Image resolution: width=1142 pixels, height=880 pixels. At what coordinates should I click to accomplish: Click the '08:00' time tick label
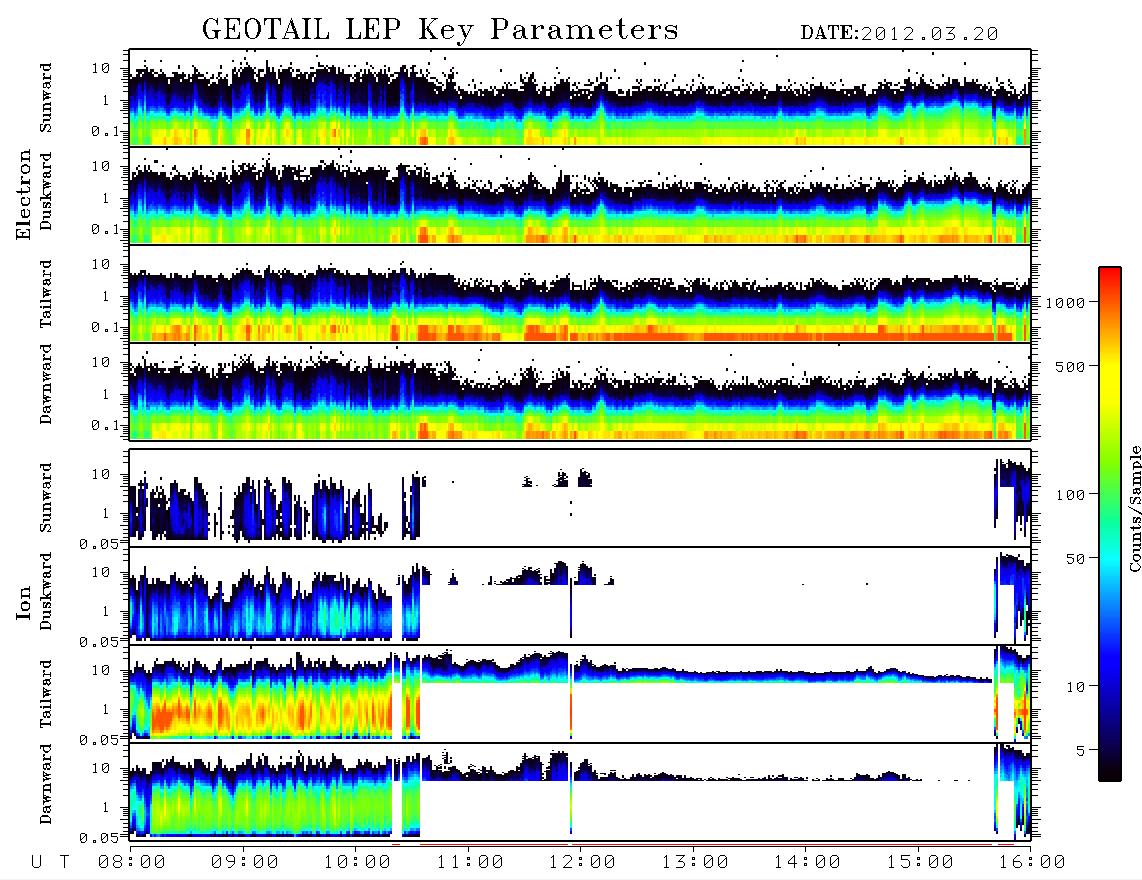(132, 862)
